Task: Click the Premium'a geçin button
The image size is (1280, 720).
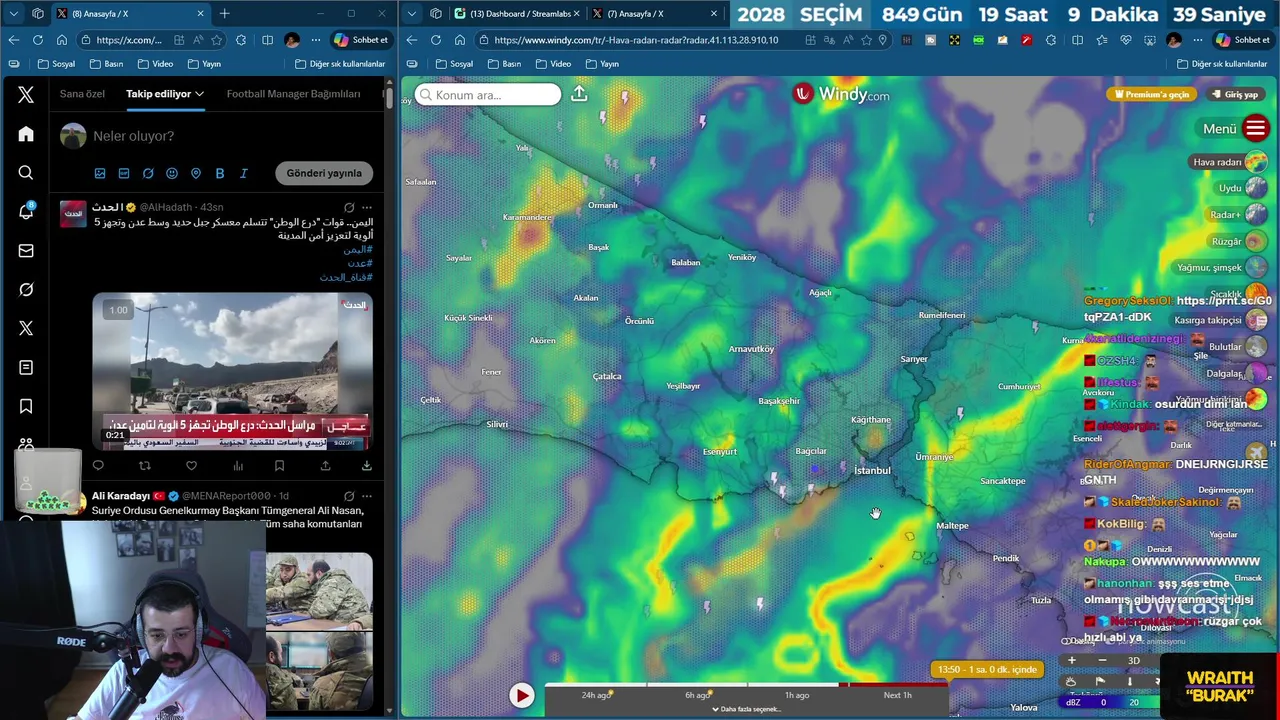Action: pos(1152,94)
